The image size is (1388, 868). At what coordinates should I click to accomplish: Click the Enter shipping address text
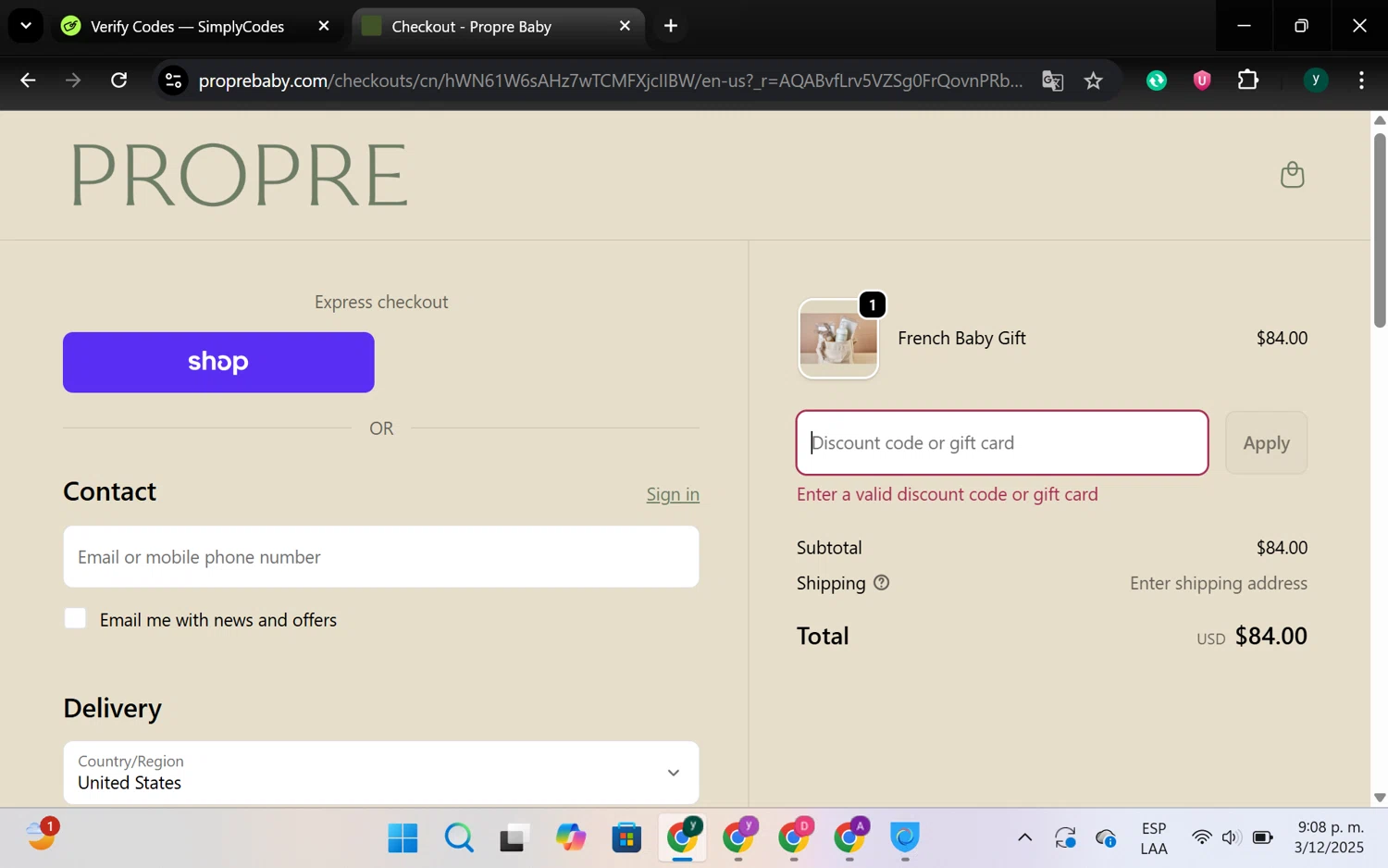click(x=1219, y=583)
